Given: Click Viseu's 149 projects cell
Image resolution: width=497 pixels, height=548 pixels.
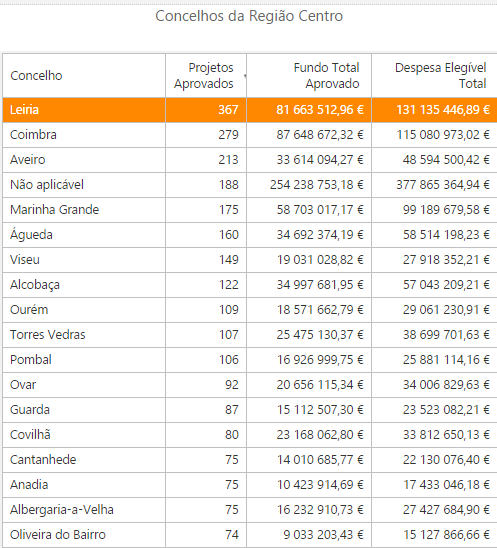Looking at the screenshot, I should point(206,260).
